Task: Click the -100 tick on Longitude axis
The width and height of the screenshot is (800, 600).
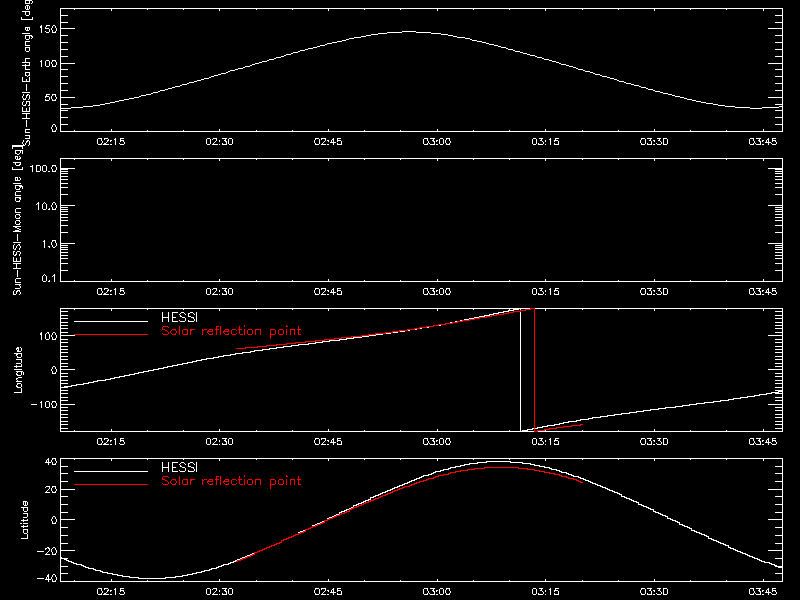Action: pos(43,404)
